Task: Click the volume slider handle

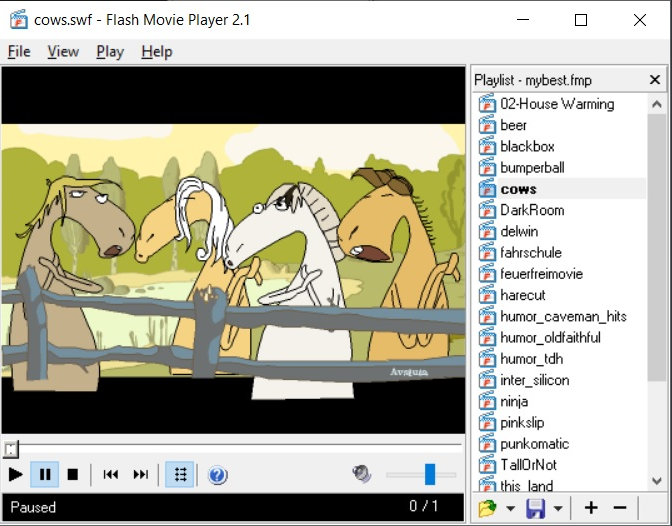Action: 430,474
